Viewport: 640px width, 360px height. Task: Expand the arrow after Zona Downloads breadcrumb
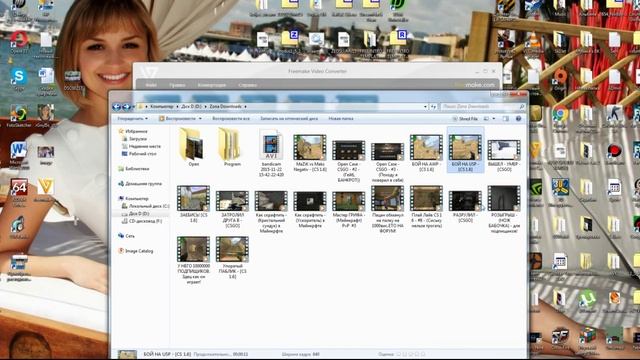245,107
